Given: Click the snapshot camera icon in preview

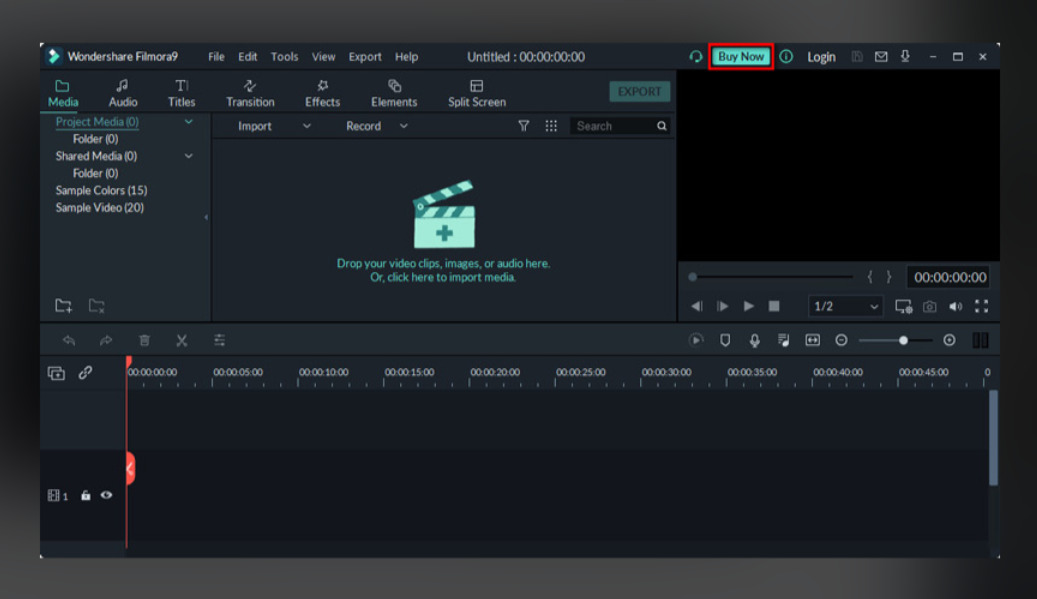Looking at the screenshot, I should click(x=930, y=307).
